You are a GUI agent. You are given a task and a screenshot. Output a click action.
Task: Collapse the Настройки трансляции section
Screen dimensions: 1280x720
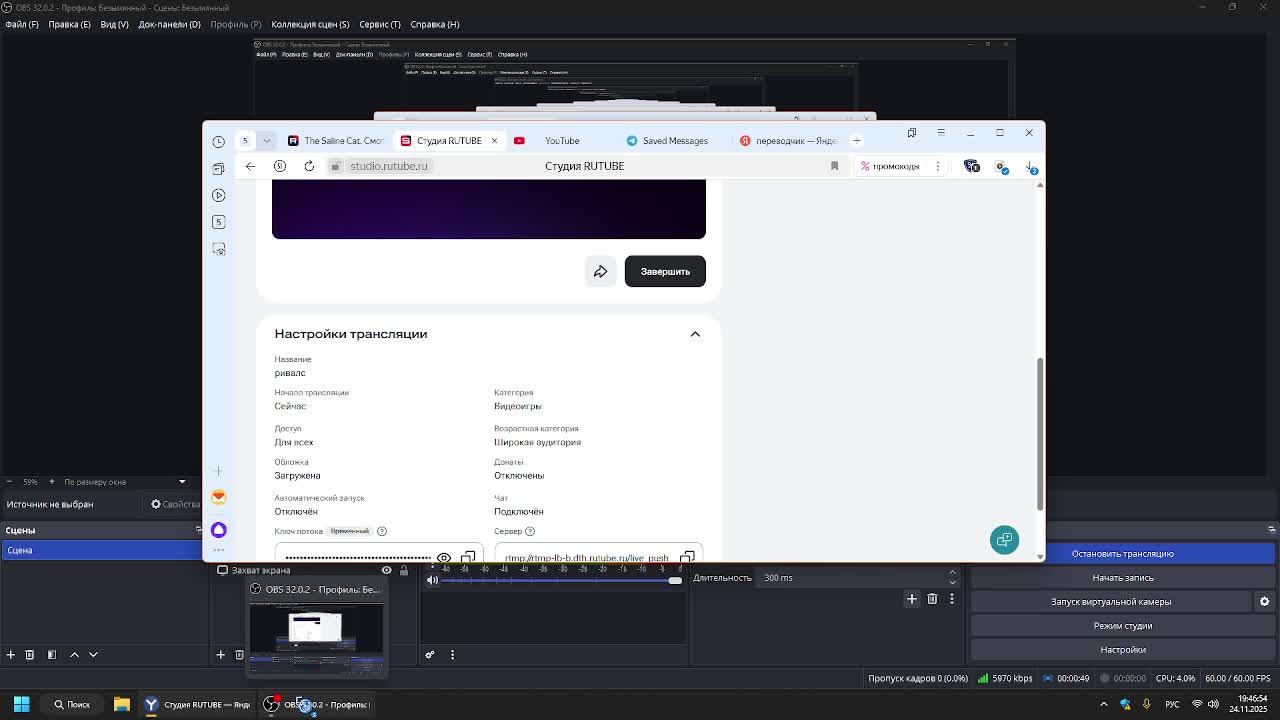click(695, 334)
